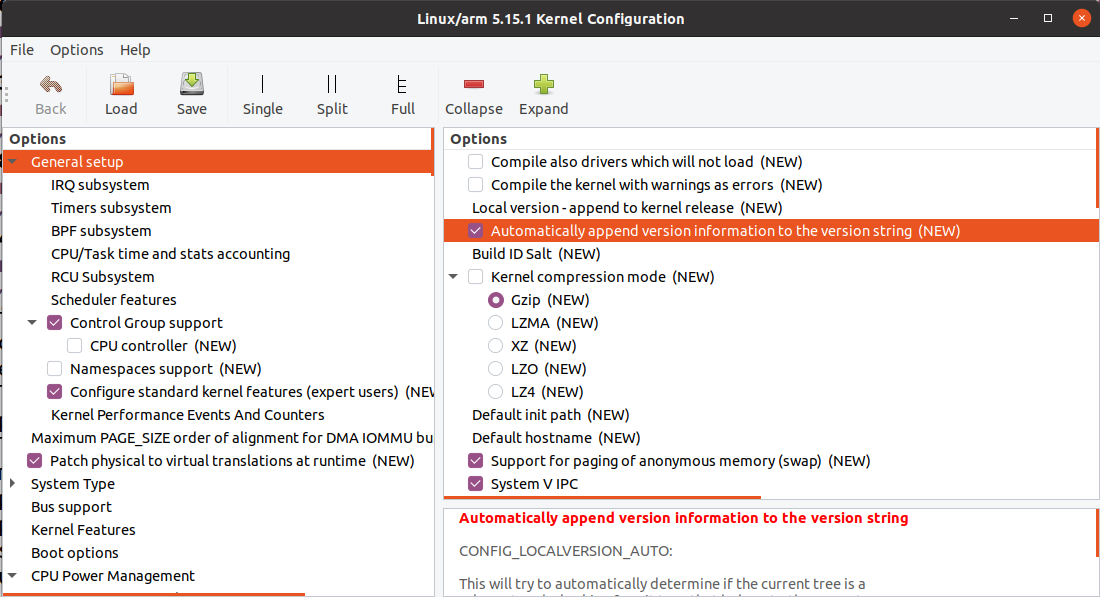Select BPF subsystem in the tree
1100x597 pixels.
(101, 231)
